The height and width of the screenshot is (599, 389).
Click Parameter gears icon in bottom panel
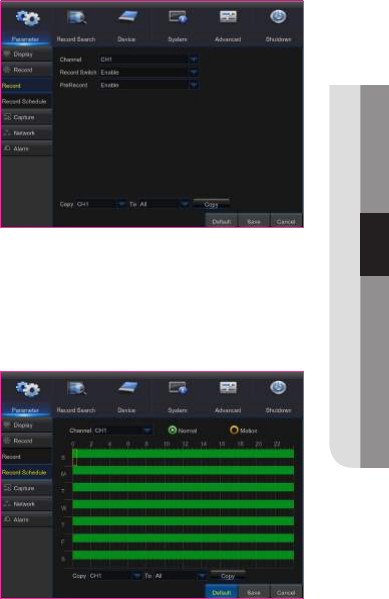pos(28,389)
